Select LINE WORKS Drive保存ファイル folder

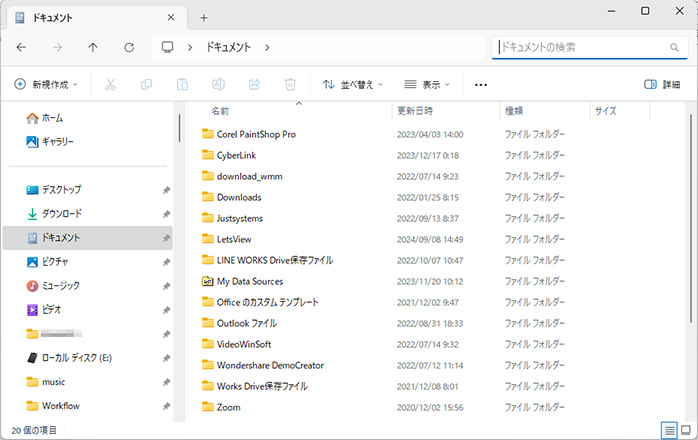275,260
